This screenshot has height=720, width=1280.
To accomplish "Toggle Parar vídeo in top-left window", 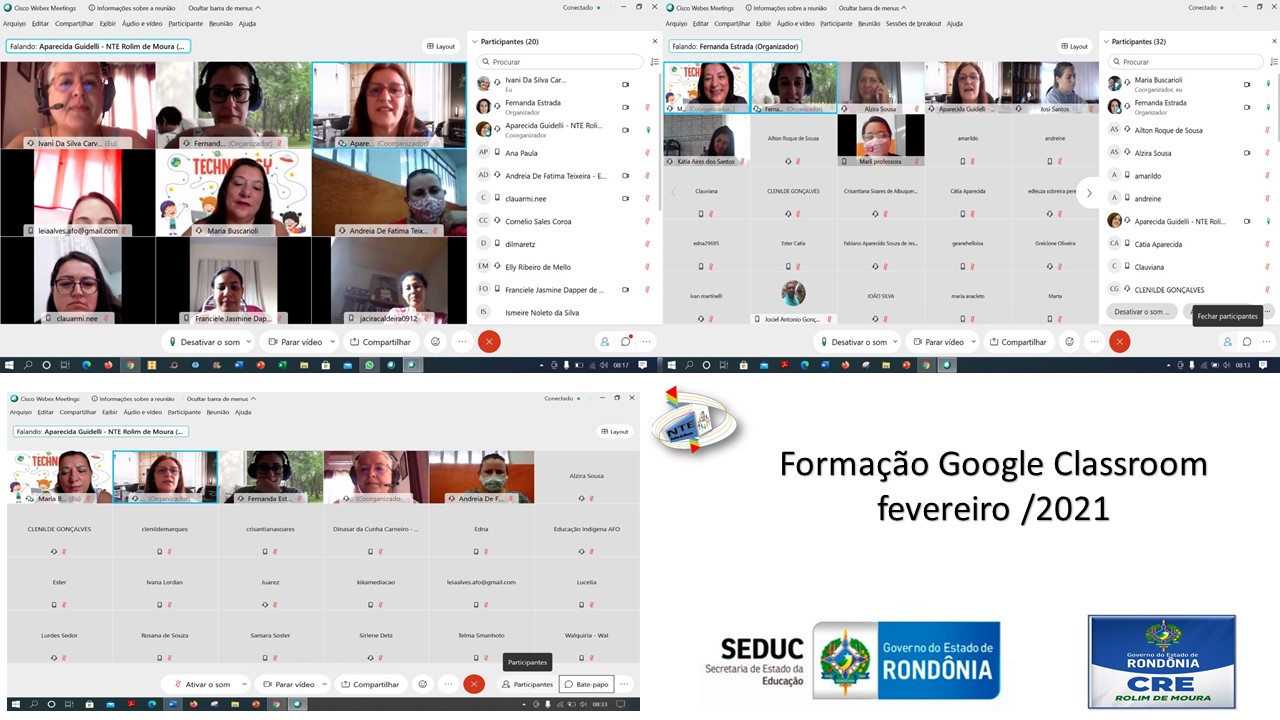I will coord(295,342).
